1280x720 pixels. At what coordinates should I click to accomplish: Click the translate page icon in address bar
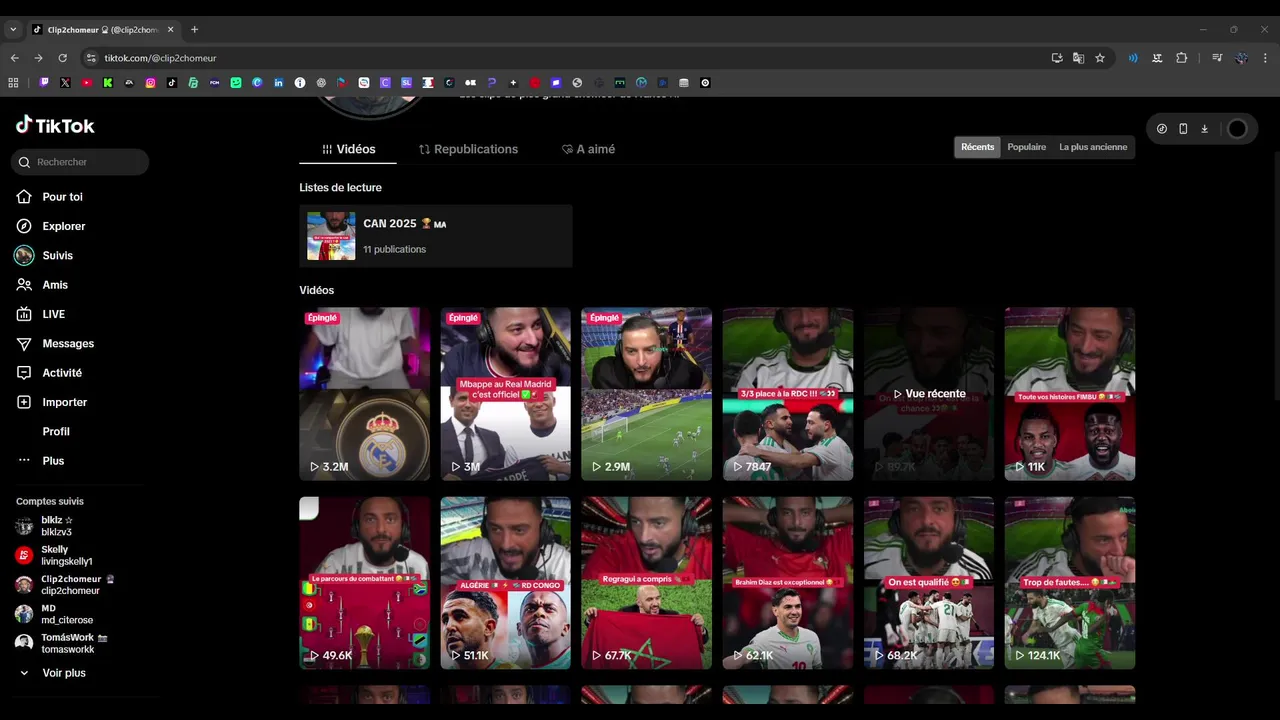1078,58
